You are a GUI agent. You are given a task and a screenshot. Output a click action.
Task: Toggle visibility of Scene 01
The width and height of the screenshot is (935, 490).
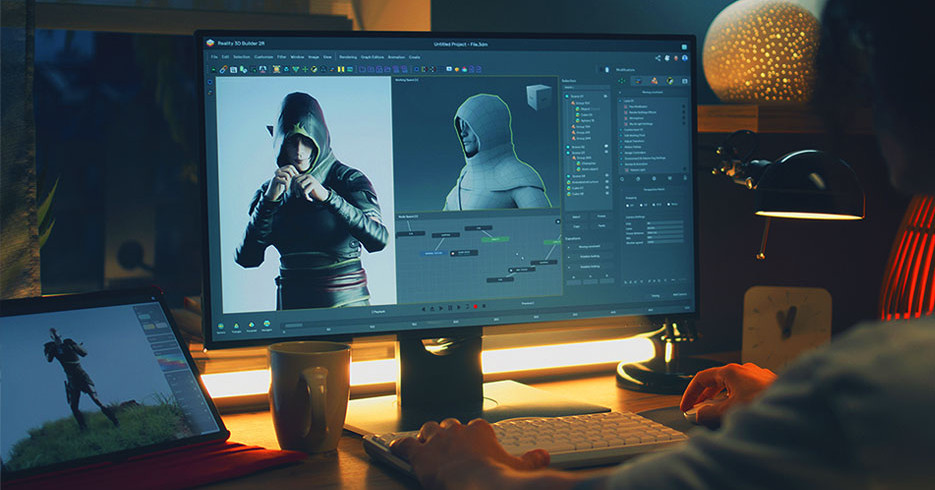pos(607,96)
